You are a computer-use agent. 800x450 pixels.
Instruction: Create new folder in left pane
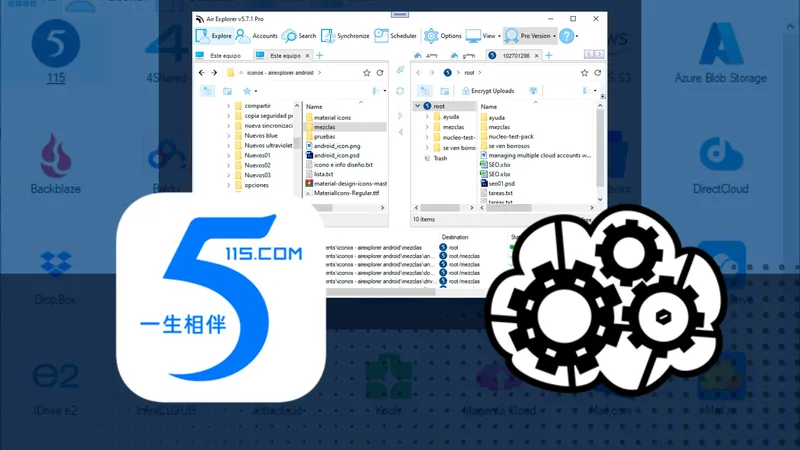click(x=228, y=91)
